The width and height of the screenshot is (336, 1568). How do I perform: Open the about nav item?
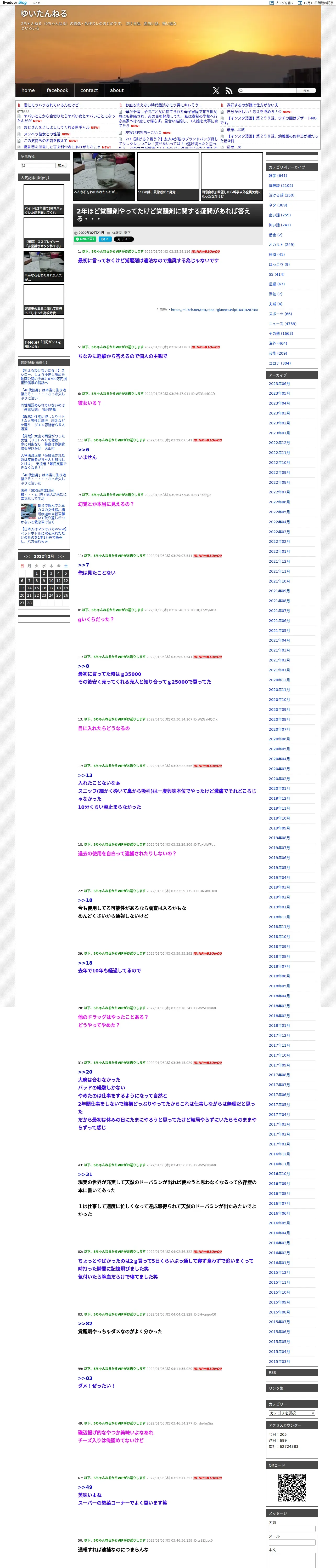click(x=116, y=90)
